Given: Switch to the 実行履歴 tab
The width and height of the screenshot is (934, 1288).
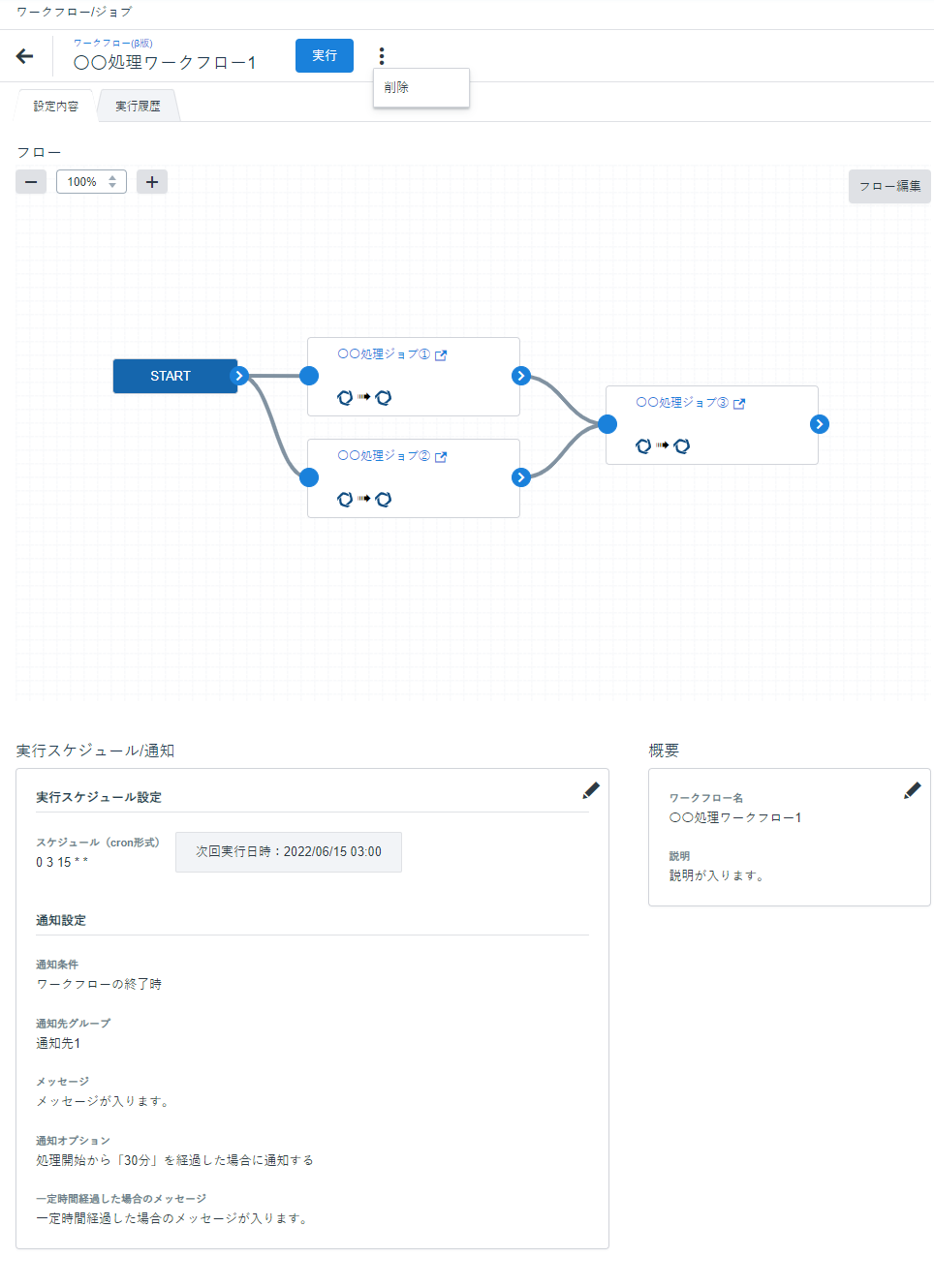Looking at the screenshot, I should click(138, 107).
